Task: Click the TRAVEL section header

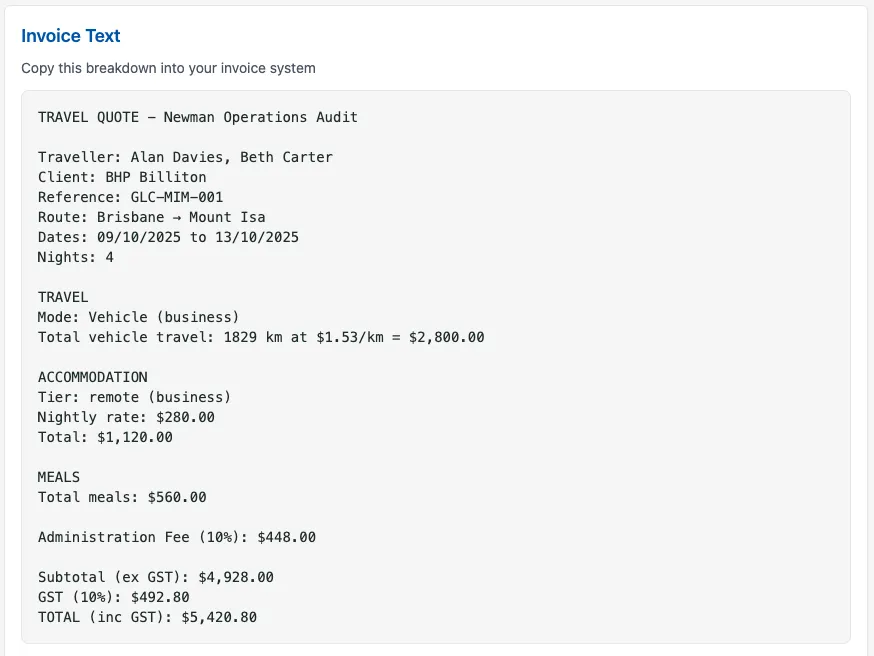Action: (x=63, y=297)
